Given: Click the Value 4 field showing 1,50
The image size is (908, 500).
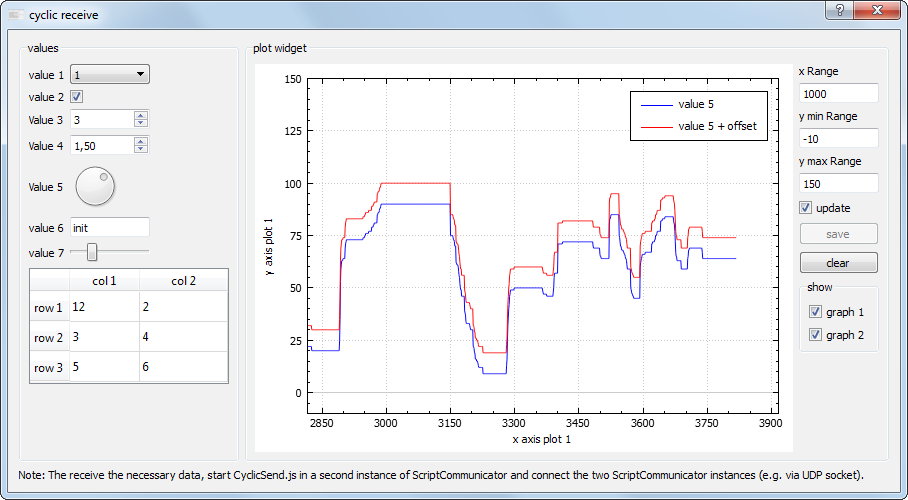Looking at the screenshot, I should tap(102, 146).
